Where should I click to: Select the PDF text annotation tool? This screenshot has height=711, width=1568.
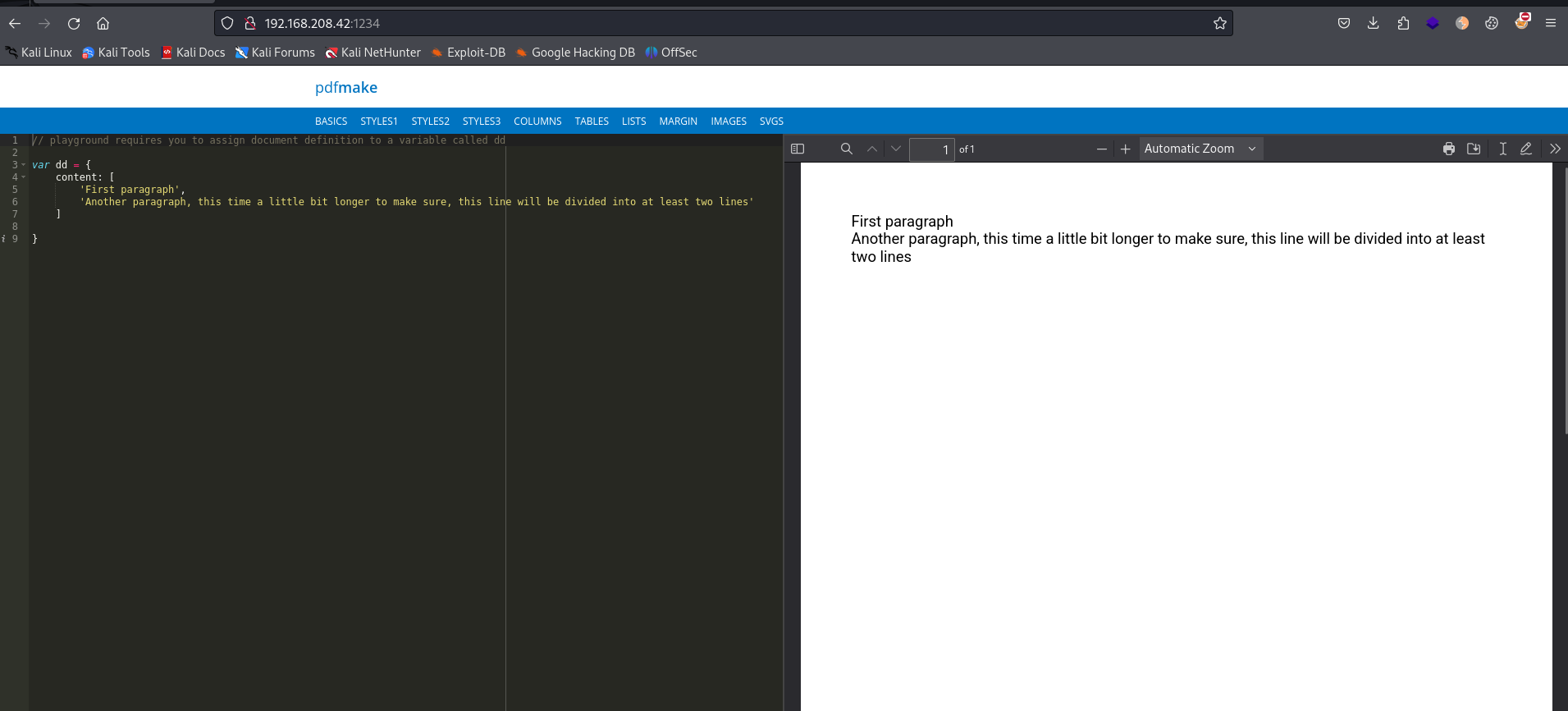coord(1503,149)
